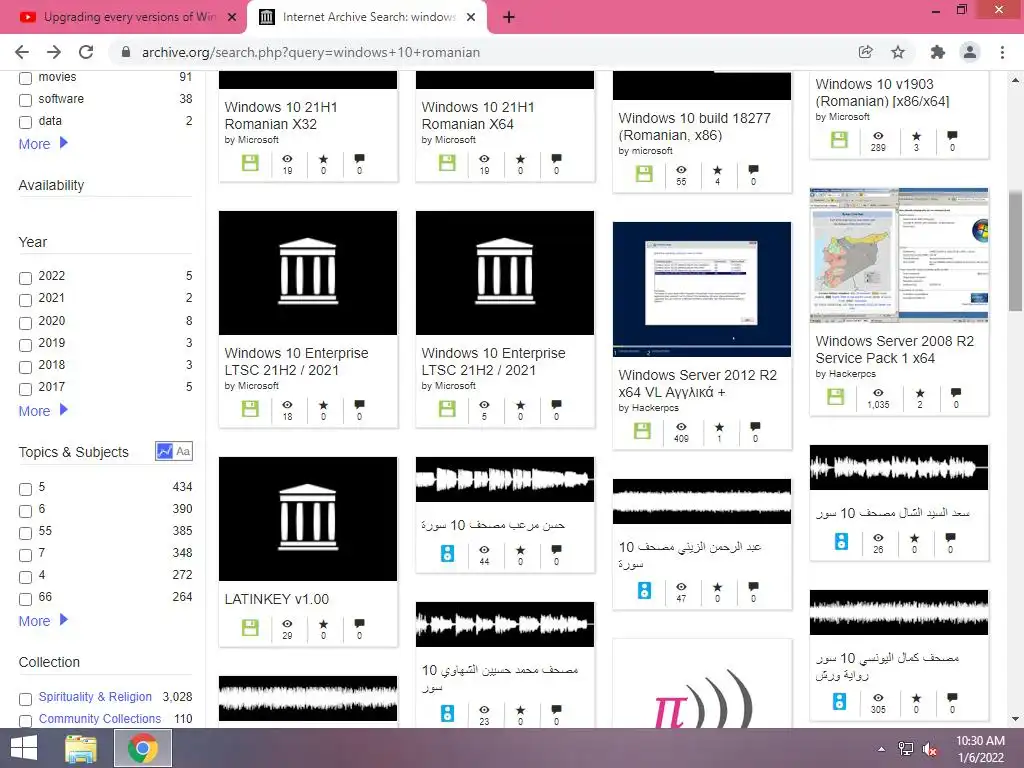1024x768 pixels.
Task: Open Windows 10 21H1 Romanian X32 item
Action: (281, 116)
